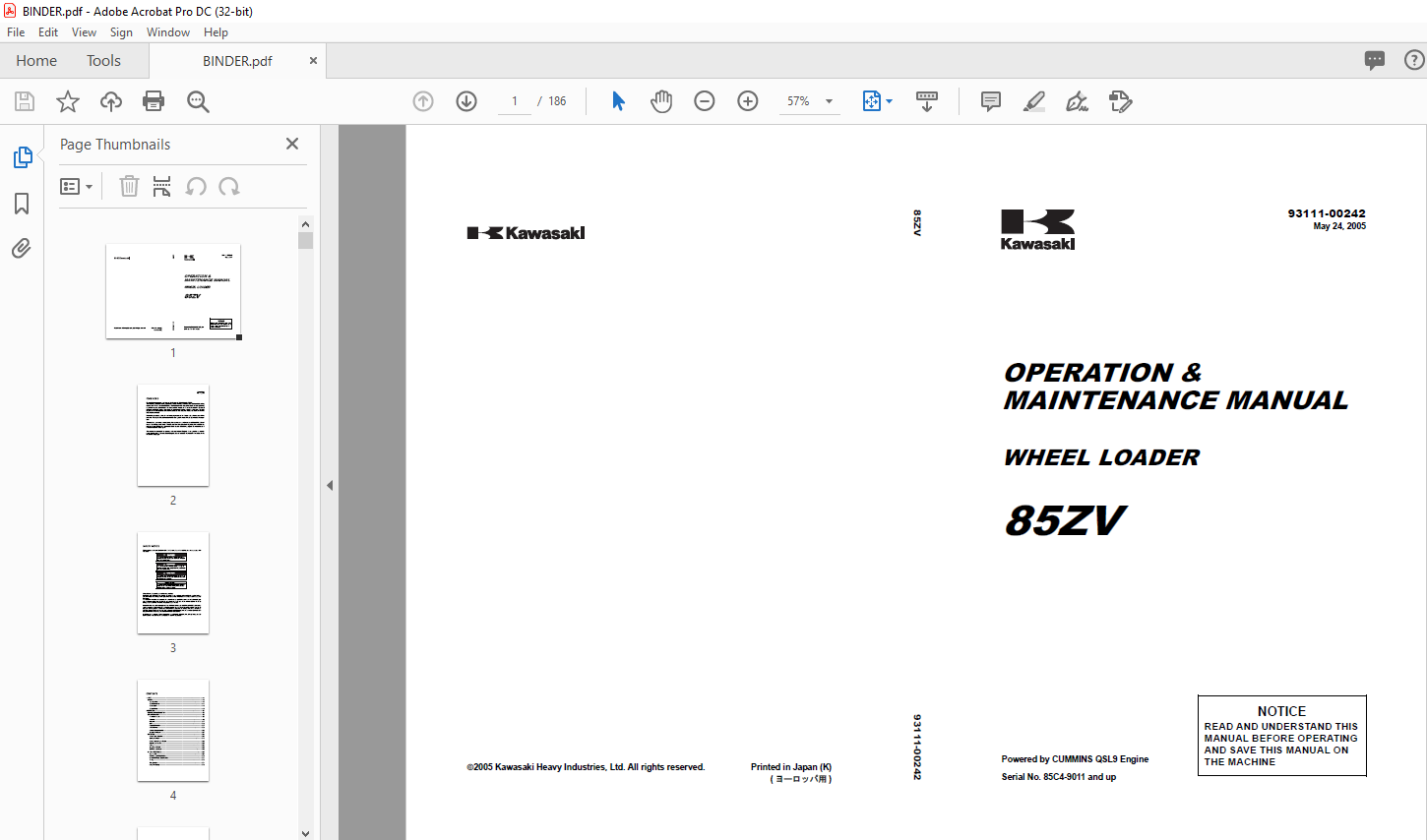Click the 'Printed in Japan (K)' text

[791, 767]
